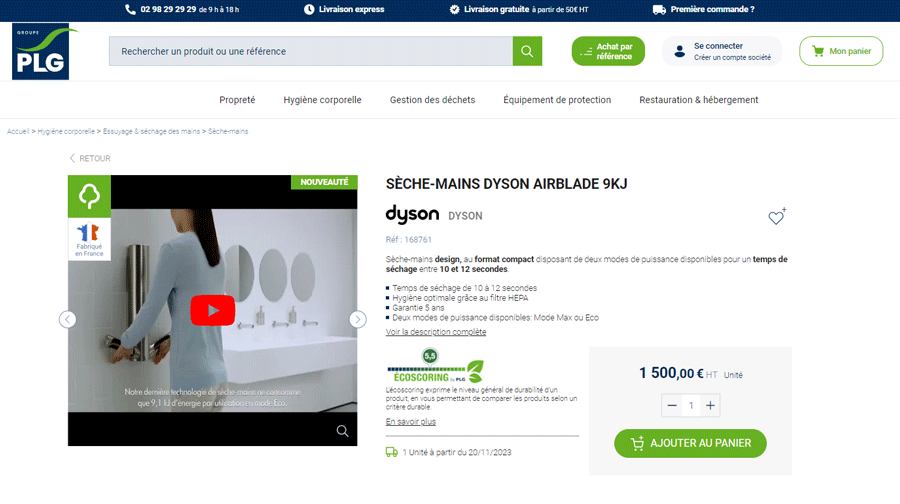Image resolution: width=900 pixels, height=504 pixels.
Task: Click Première commande ? link
Action: coord(712,9)
